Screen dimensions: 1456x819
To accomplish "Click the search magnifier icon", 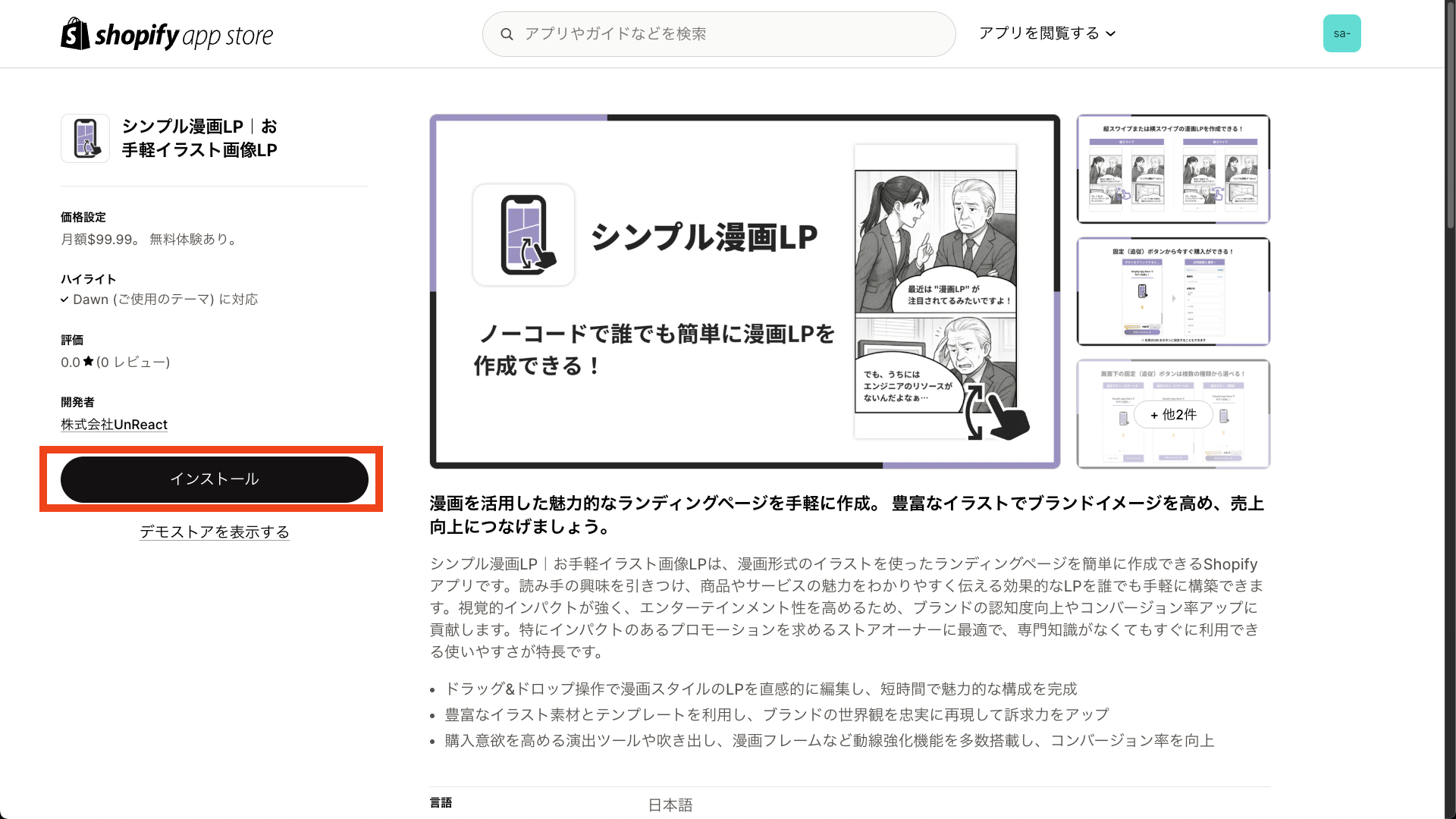I will pyautogui.click(x=507, y=34).
